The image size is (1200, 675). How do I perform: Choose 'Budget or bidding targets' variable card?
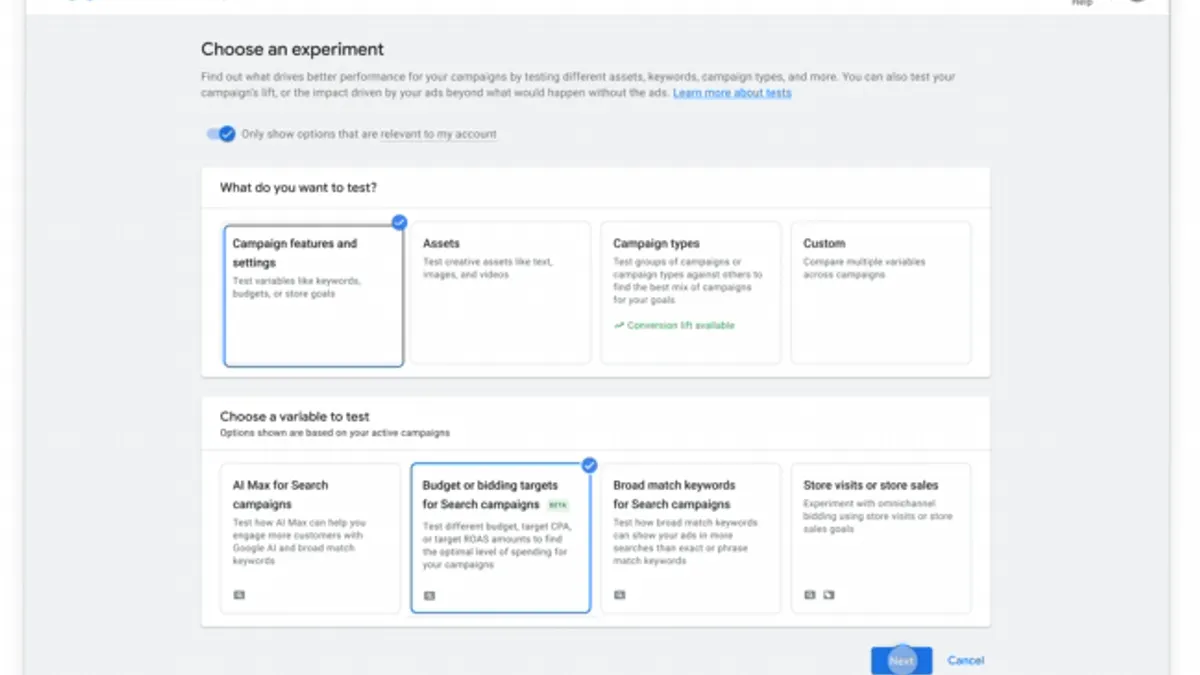[500, 538]
